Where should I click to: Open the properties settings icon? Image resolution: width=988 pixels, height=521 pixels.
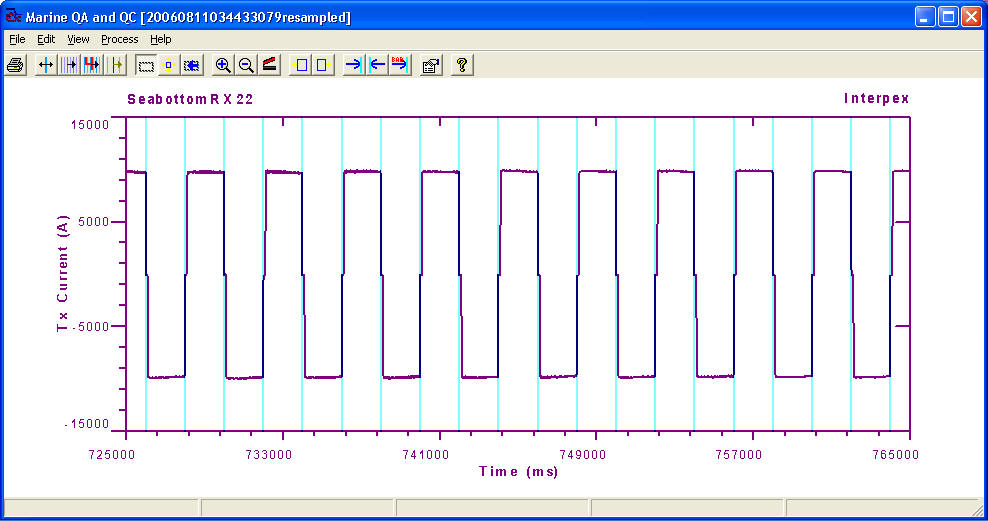point(431,65)
